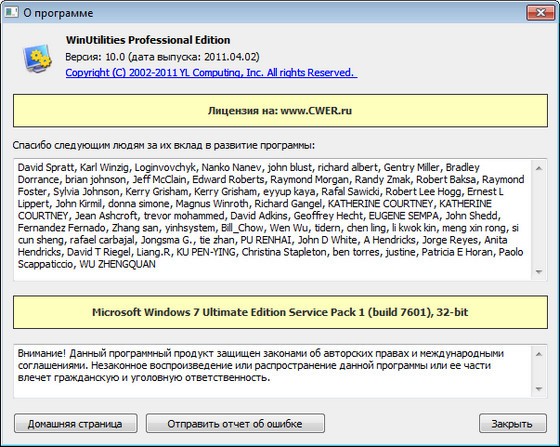This screenshot has height=447, width=560.
Task: Click the name Magnus Winroth
Action: tap(211, 204)
